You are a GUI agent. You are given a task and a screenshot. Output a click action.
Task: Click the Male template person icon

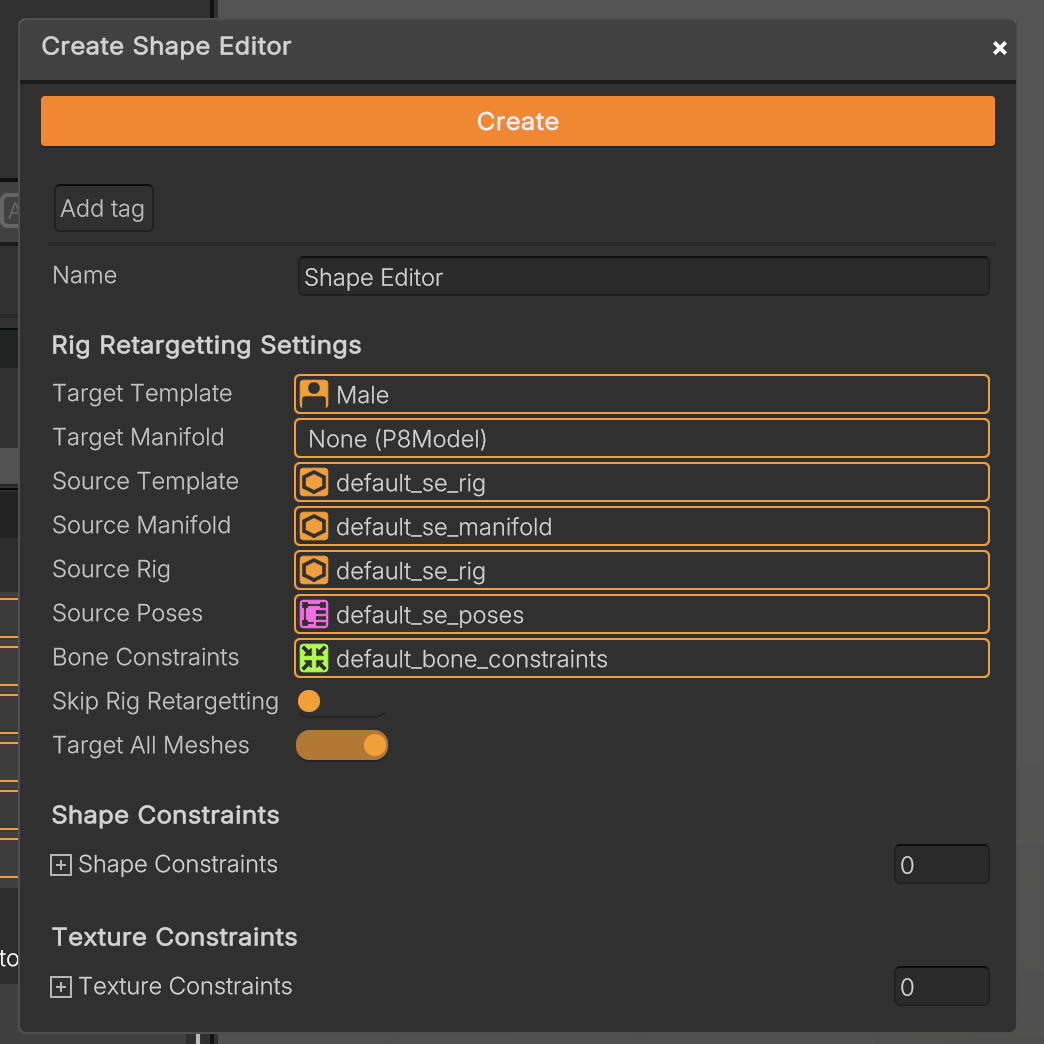[x=314, y=394]
